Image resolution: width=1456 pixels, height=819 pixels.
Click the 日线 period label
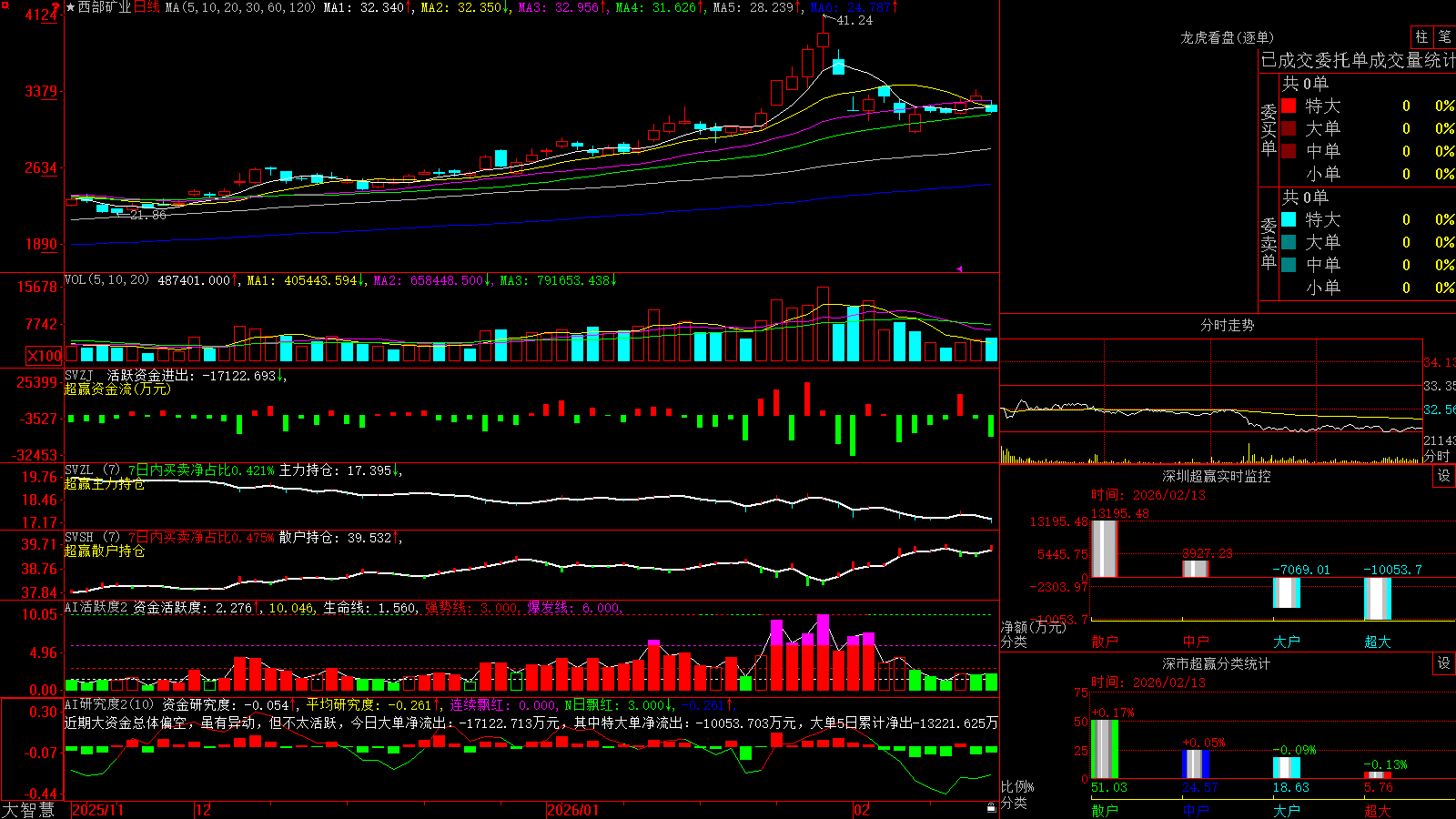point(147,7)
